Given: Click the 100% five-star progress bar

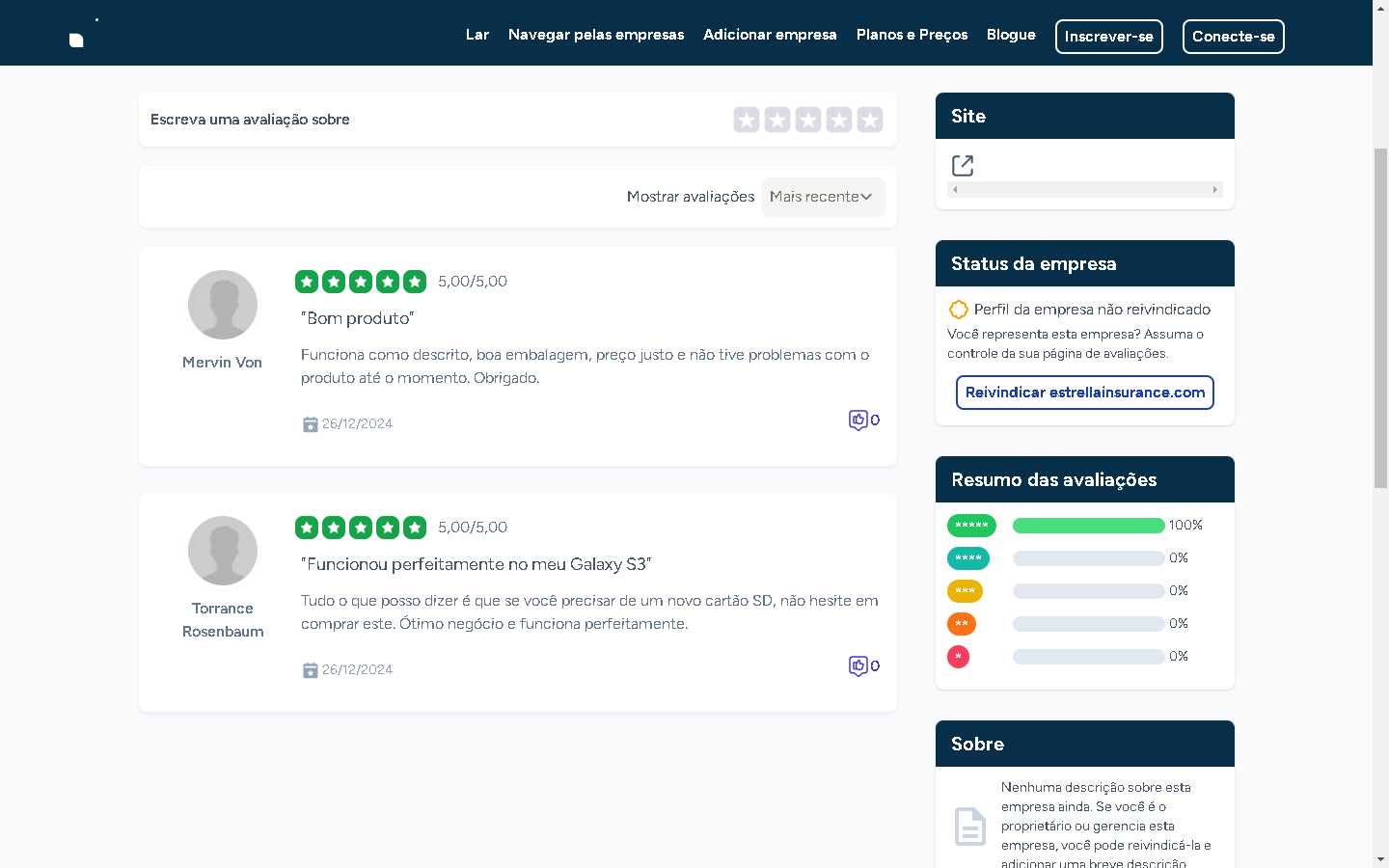Looking at the screenshot, I should [1088, 526].
